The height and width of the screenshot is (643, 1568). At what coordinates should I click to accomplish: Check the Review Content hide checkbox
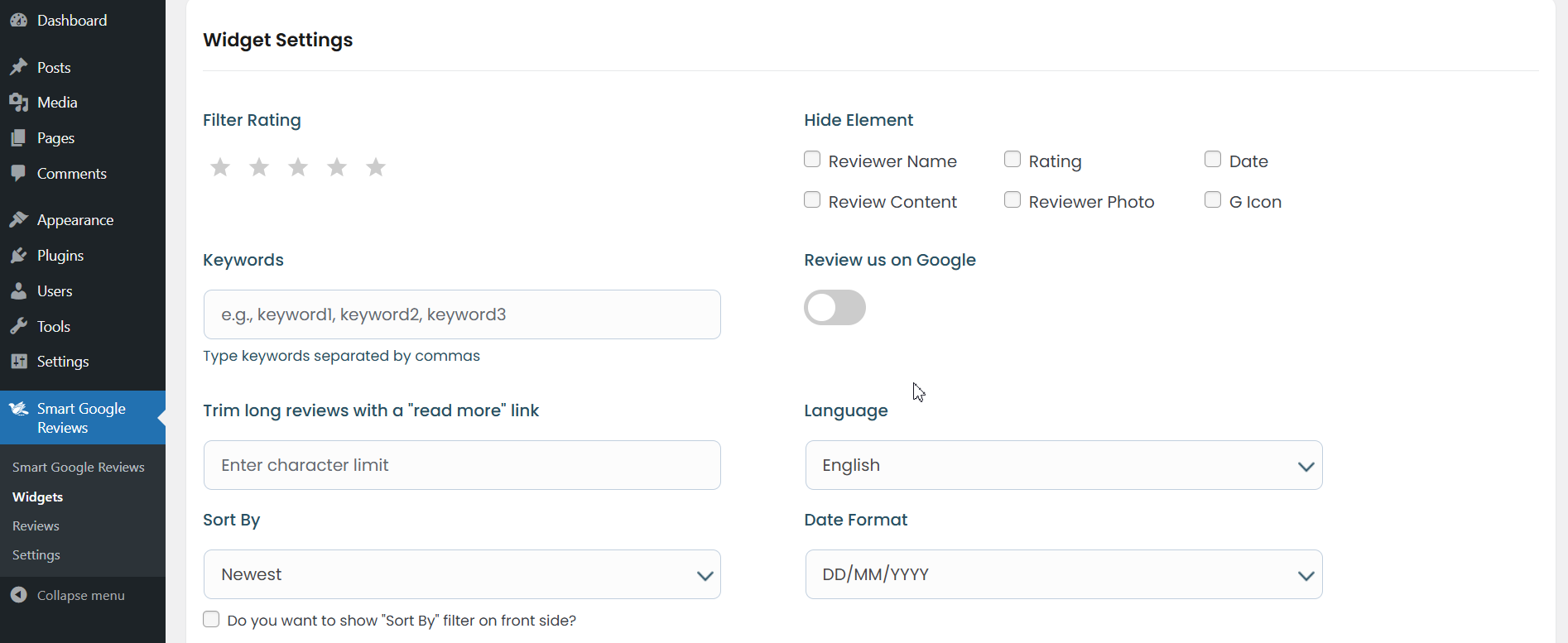point(812,199)
